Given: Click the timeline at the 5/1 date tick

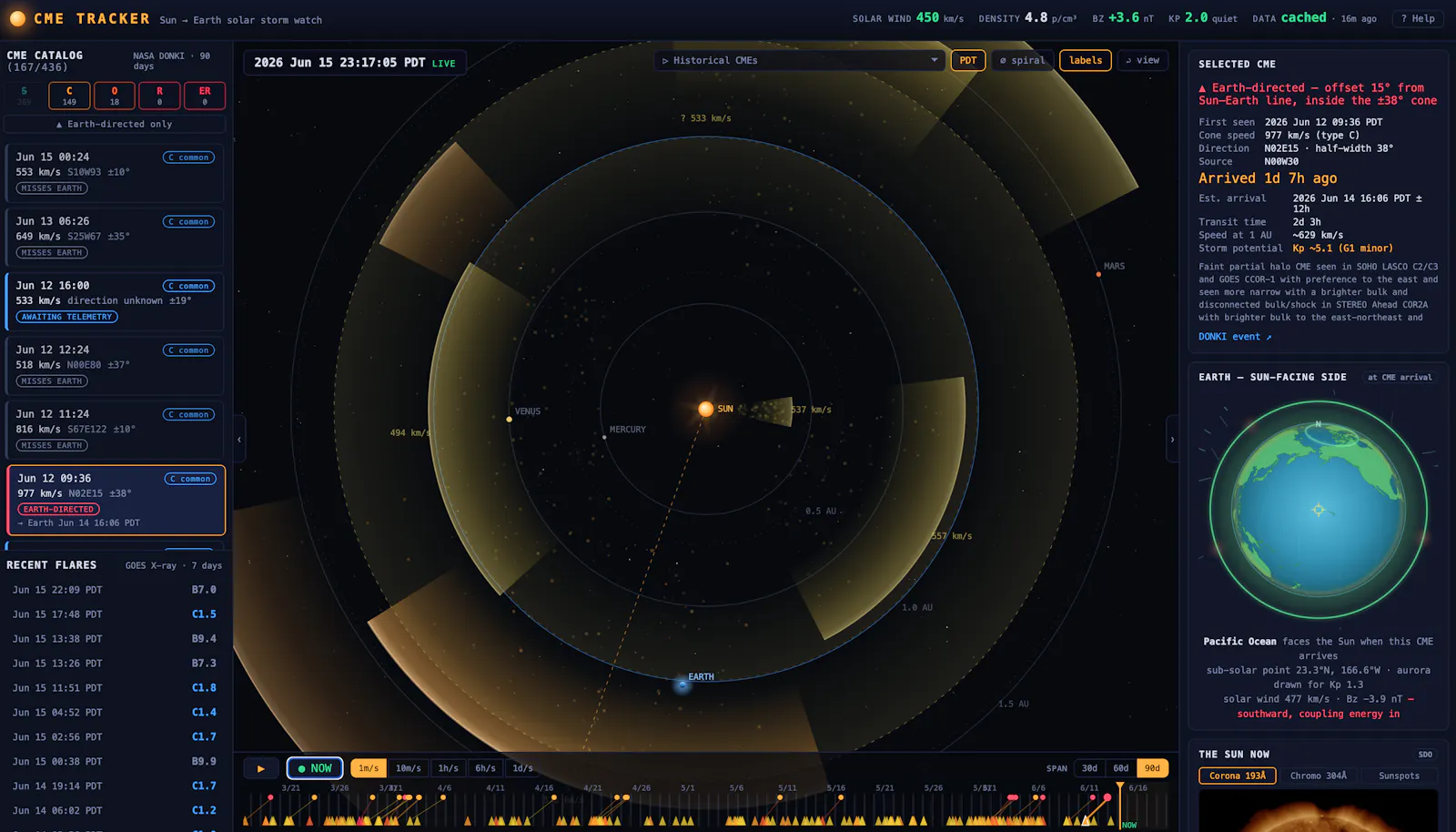Looking at the screenshot, I should (x=688, y=788).
